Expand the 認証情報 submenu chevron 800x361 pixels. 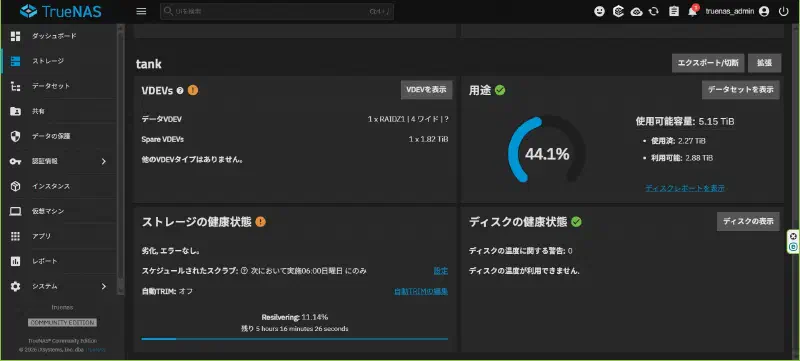pyautogui.click(x=104, y=161)
